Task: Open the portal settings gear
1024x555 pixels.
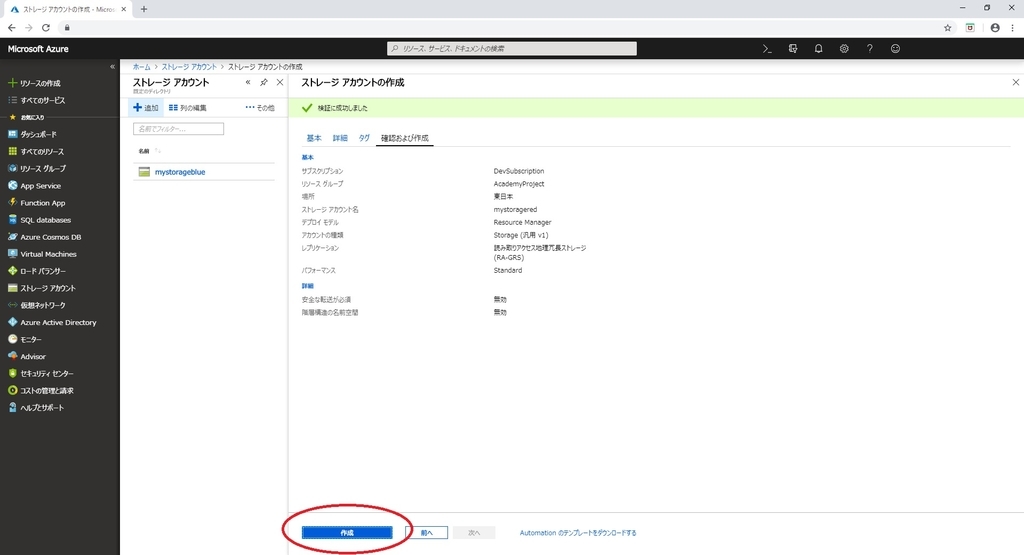Action: click(844, 49)
